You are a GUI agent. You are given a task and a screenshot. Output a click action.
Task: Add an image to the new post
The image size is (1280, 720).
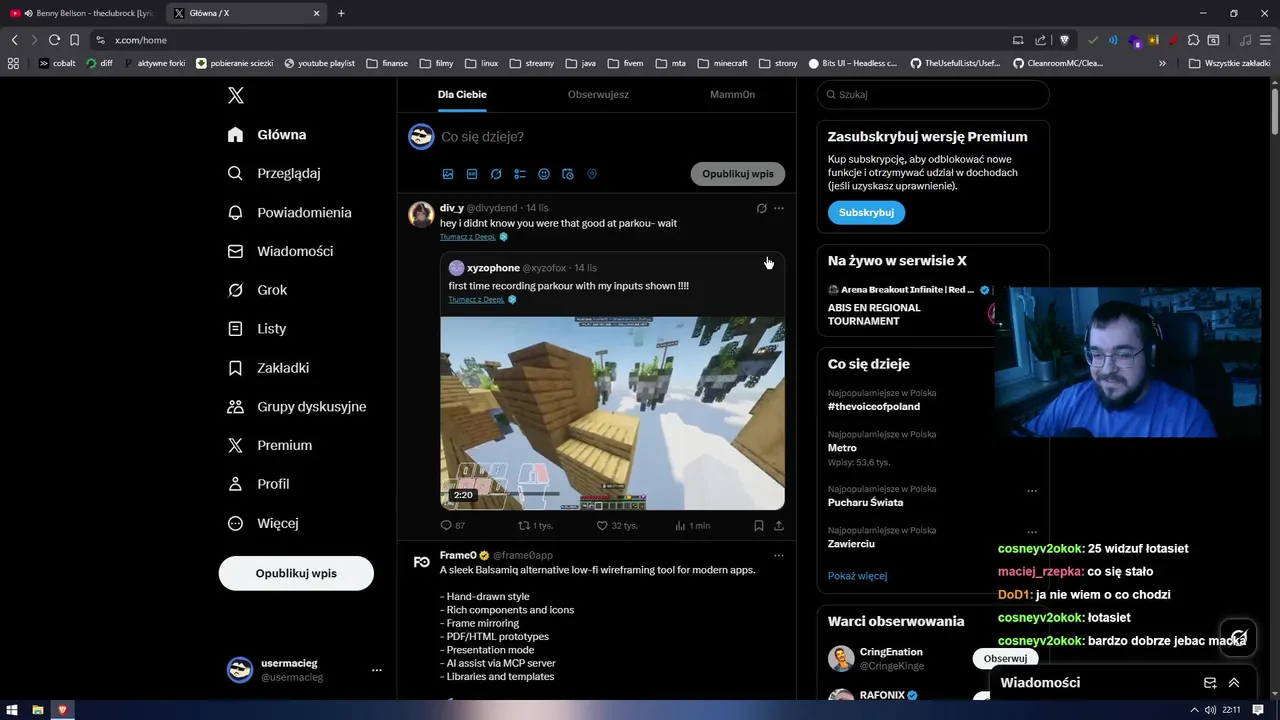click(x=448, y=174)
